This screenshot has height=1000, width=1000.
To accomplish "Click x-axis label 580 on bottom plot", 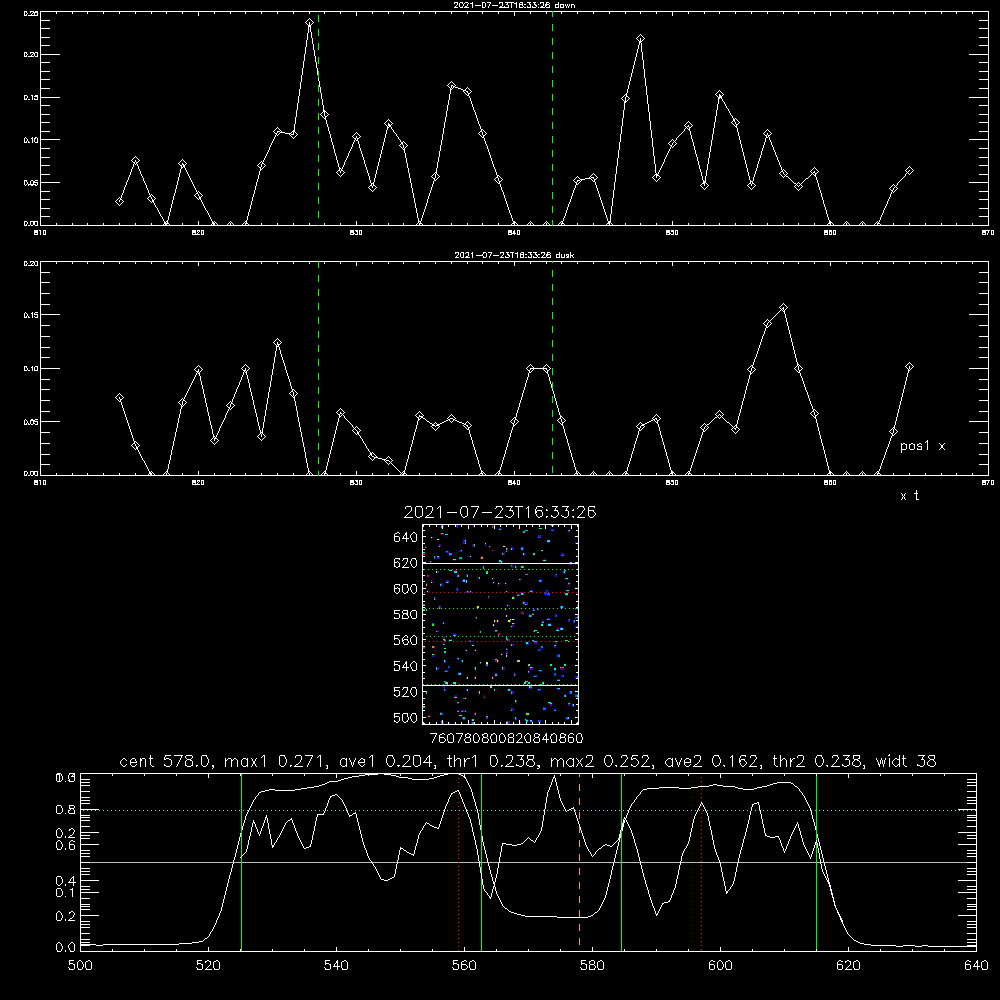I will [x=592, y=966].
